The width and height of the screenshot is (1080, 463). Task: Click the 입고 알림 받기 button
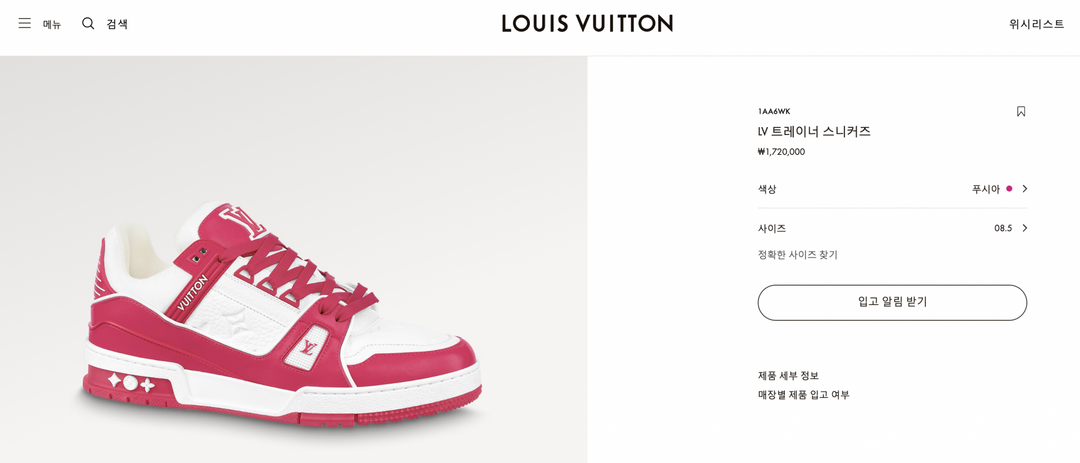click(892, 302)
